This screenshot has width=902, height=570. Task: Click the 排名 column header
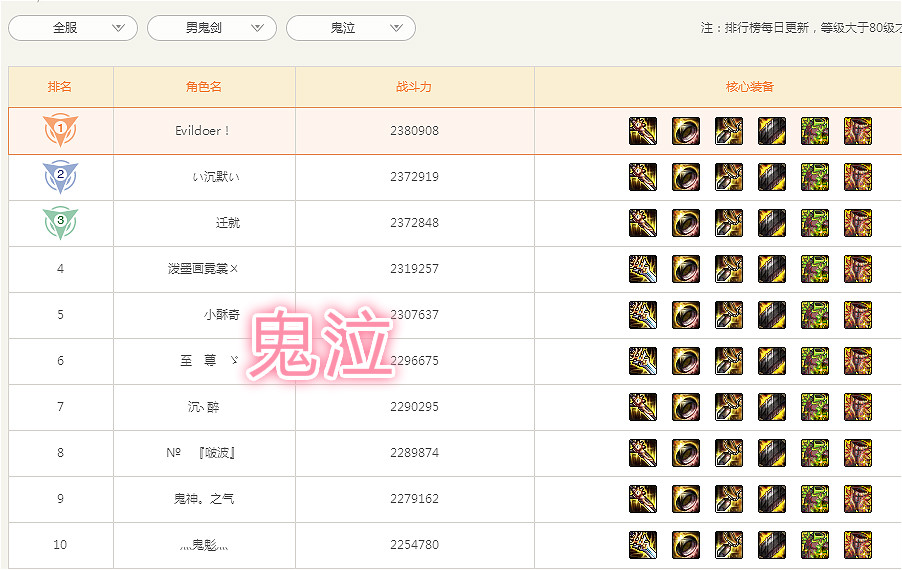60,87
